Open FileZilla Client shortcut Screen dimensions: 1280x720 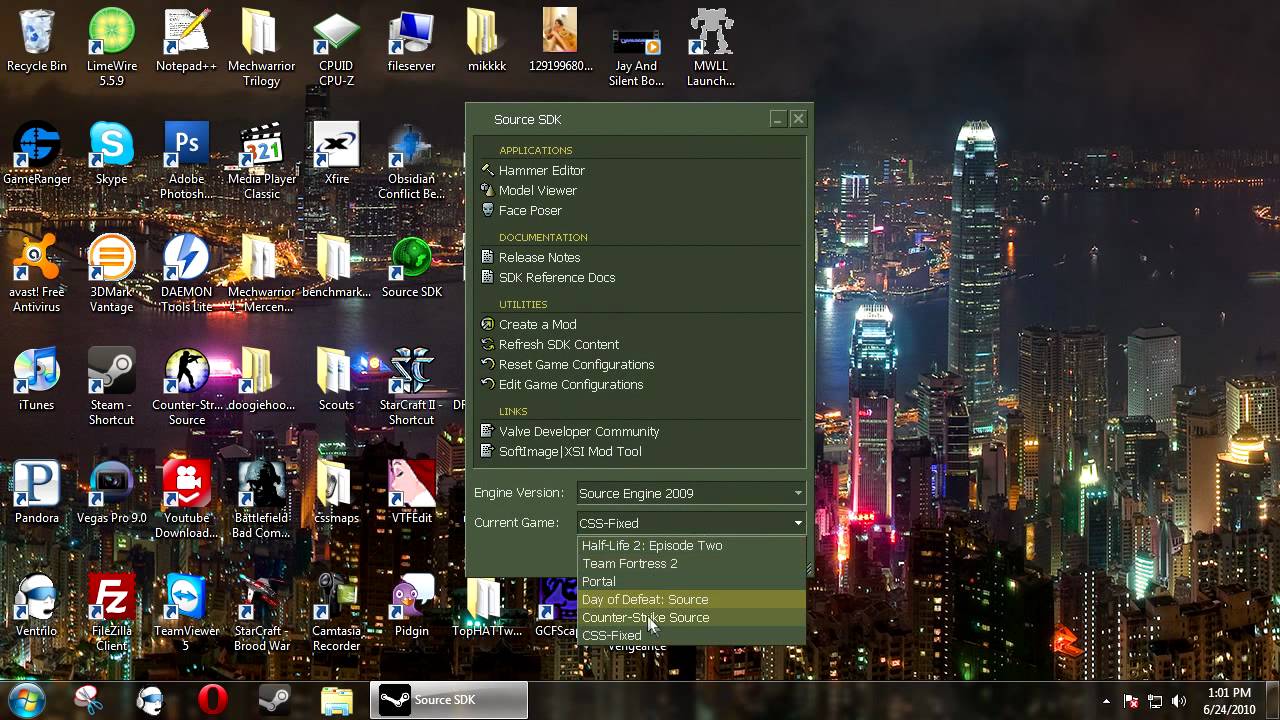[x=111, y=612]
